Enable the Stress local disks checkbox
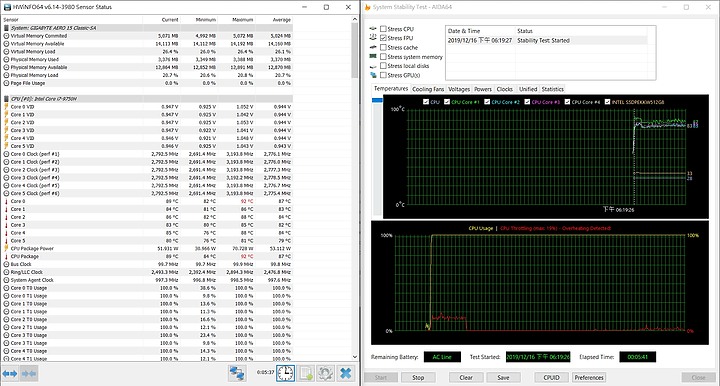The width and height of the screenshot is (720, 386). pyautogui.click(x=383, y=66)
